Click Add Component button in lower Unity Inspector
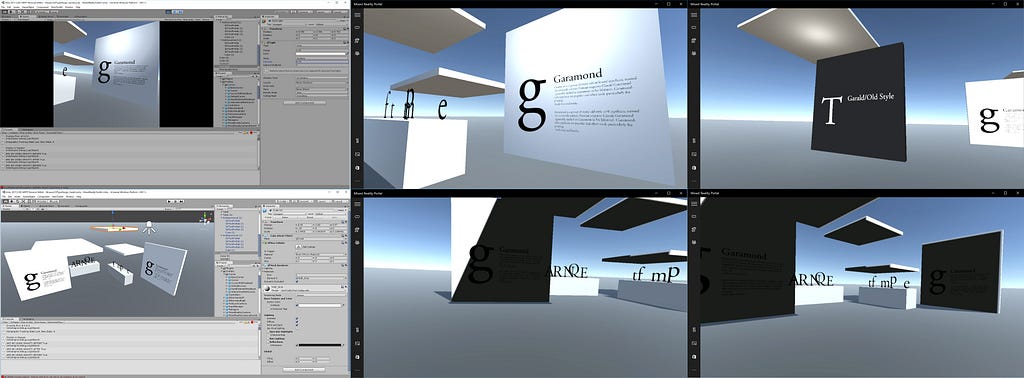 (304, 370)
